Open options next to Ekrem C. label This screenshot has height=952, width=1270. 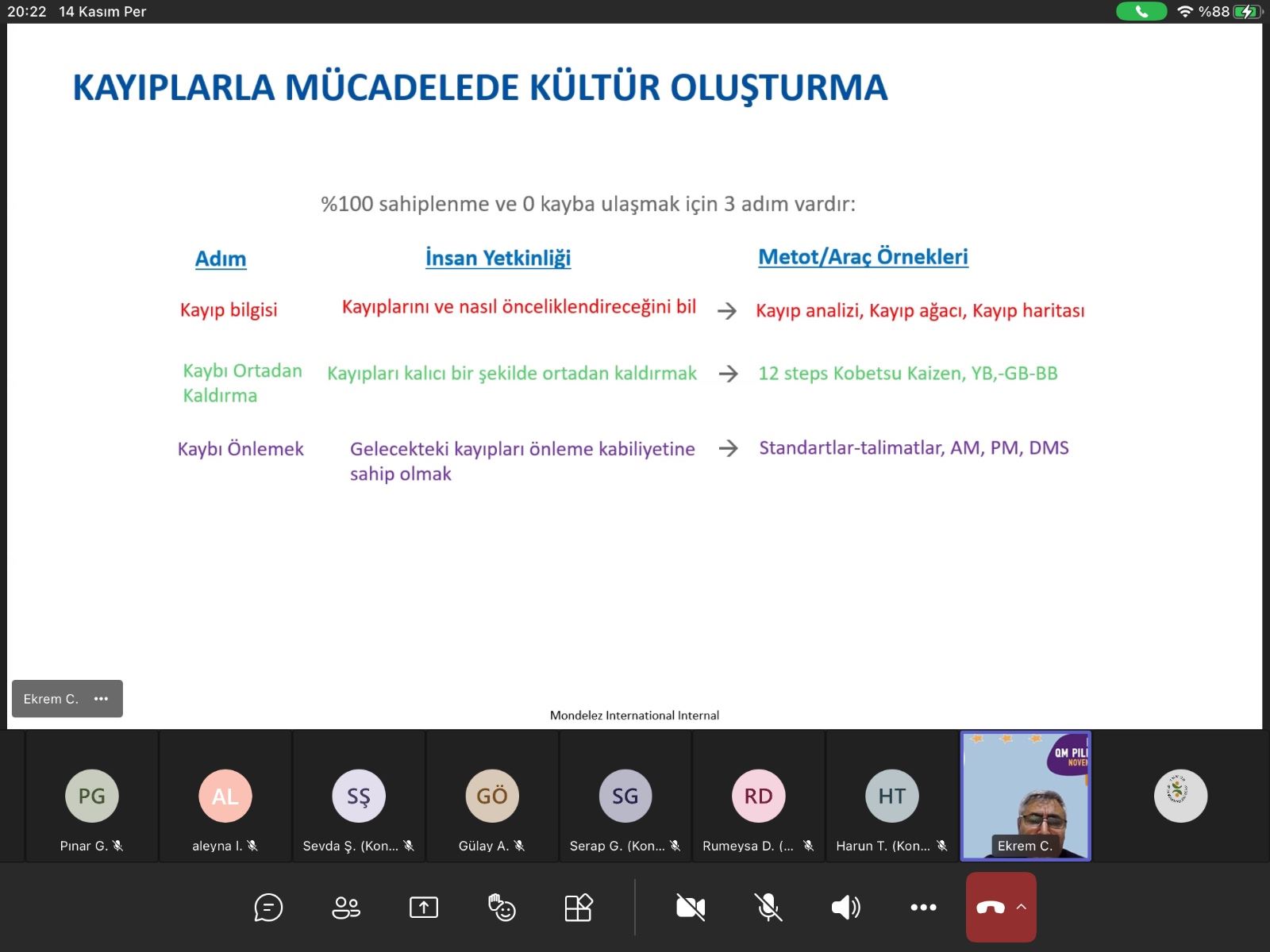101,699
